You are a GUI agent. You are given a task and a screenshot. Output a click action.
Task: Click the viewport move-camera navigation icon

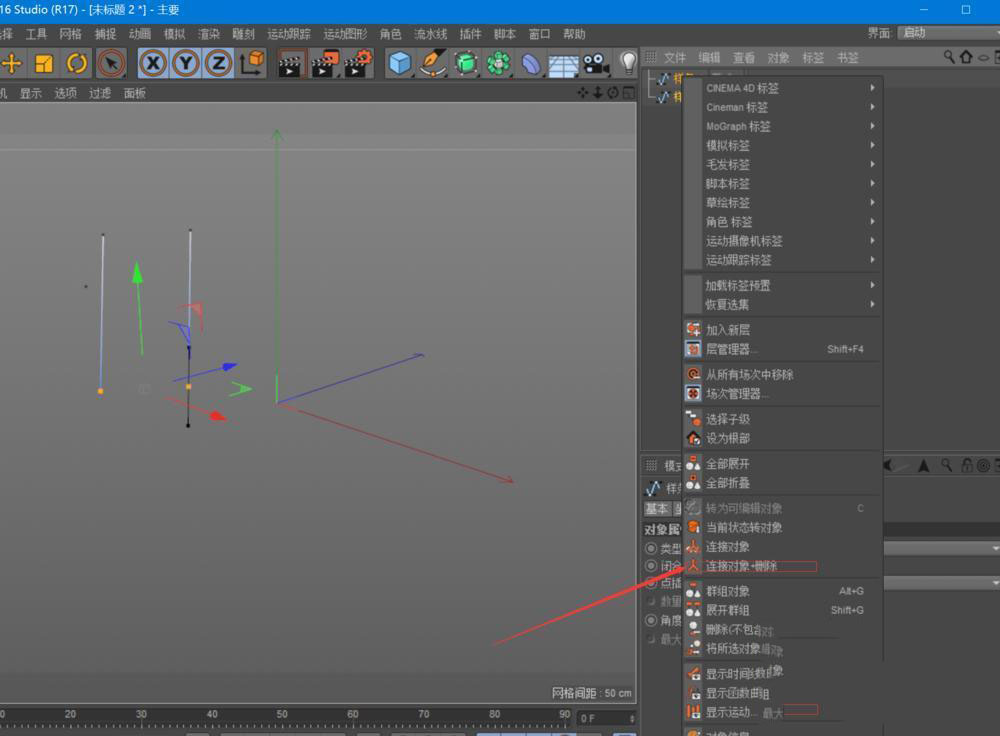583,93
